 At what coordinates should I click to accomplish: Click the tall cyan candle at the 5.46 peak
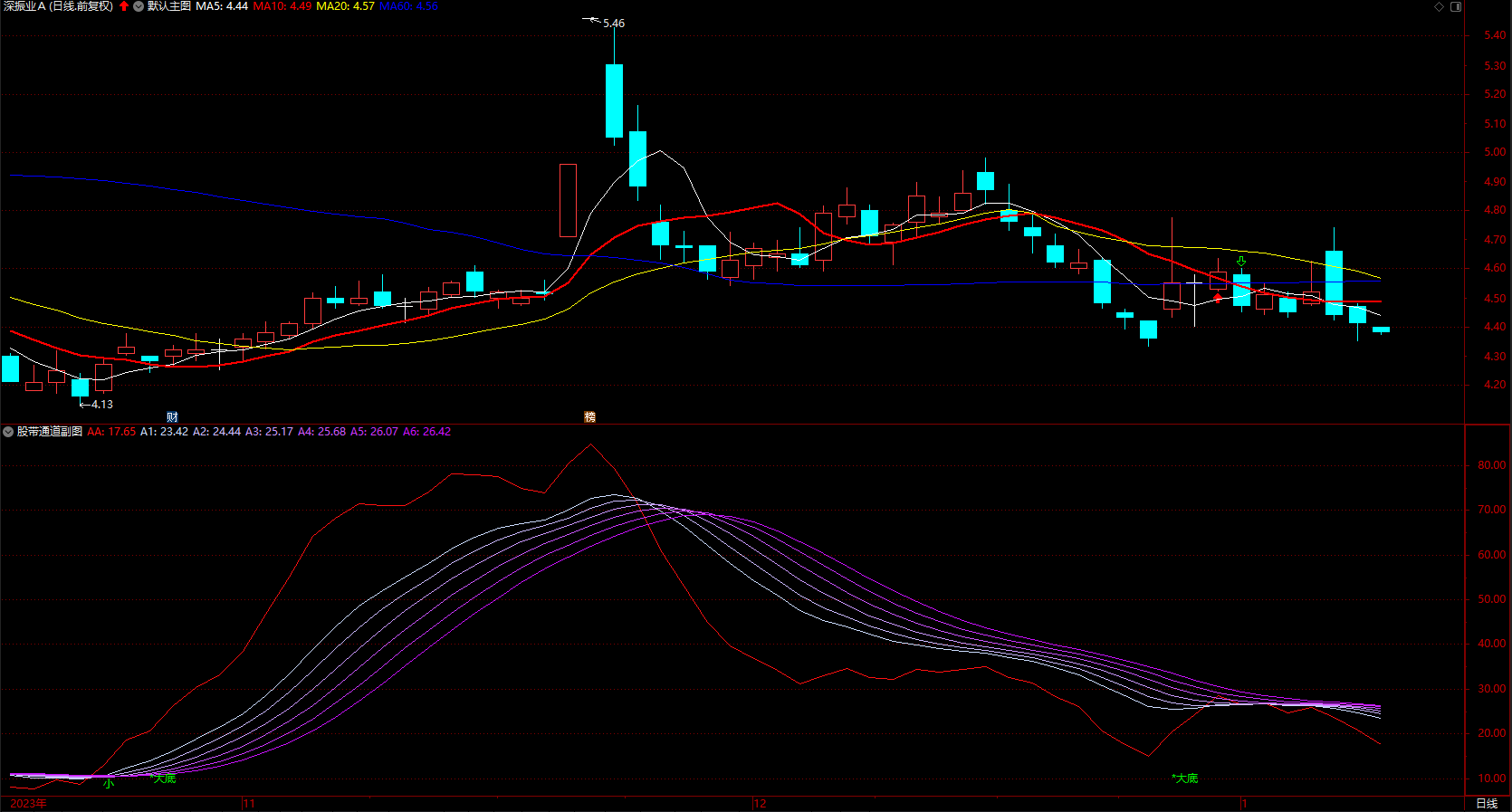(614, 100)
